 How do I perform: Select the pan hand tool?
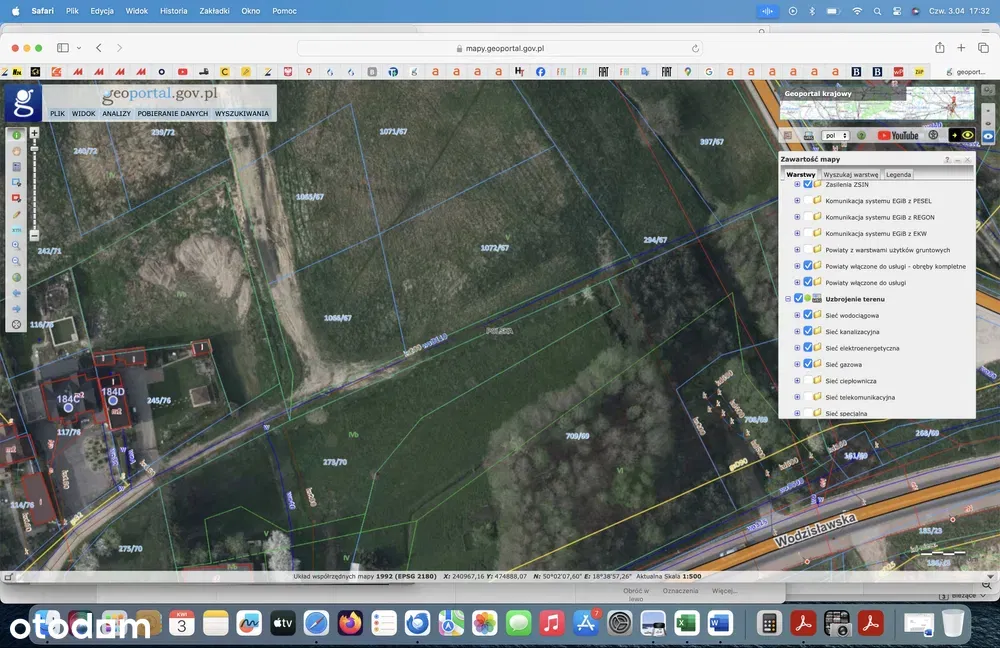(17, 151)
